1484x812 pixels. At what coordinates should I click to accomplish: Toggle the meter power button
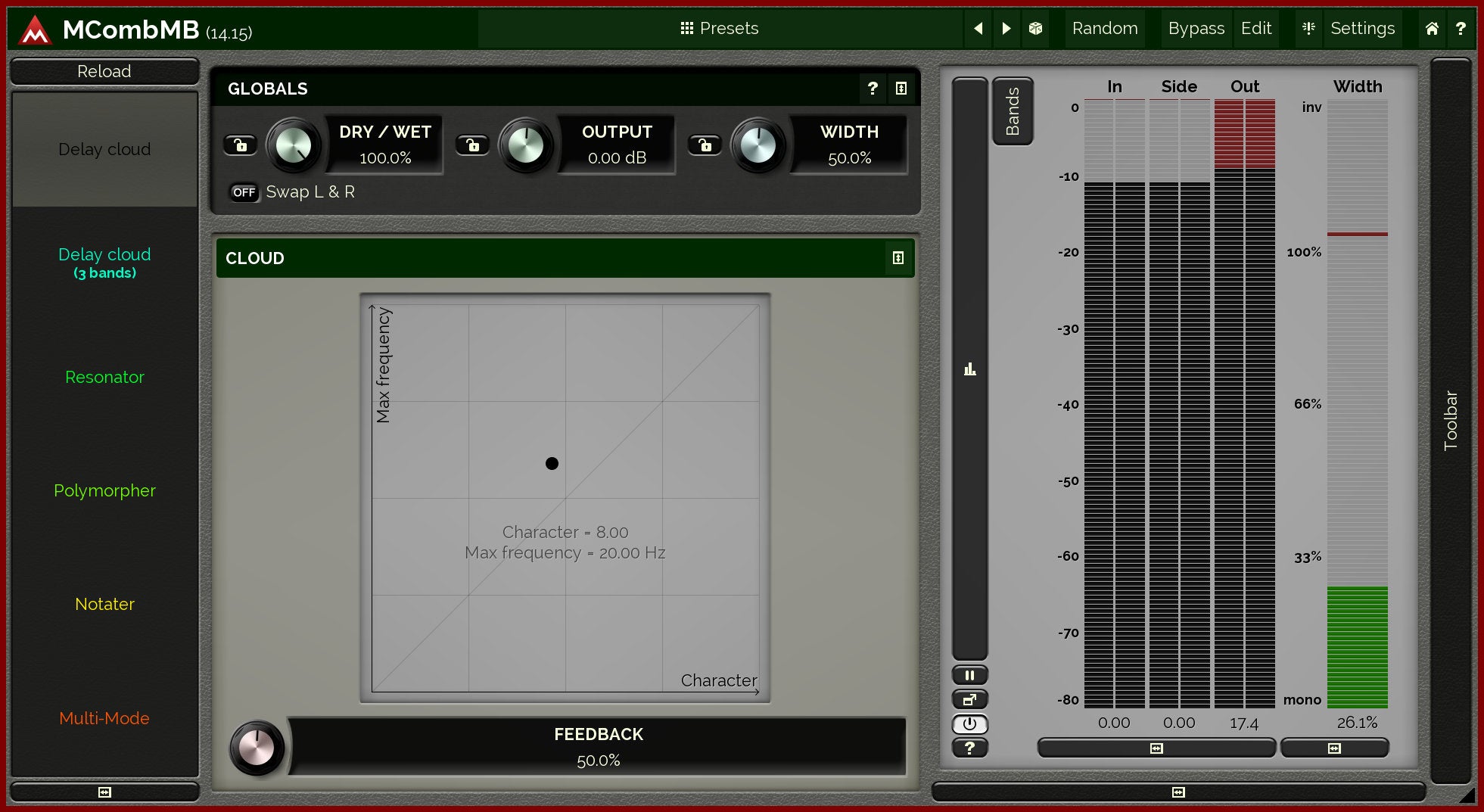pos(969,724)
